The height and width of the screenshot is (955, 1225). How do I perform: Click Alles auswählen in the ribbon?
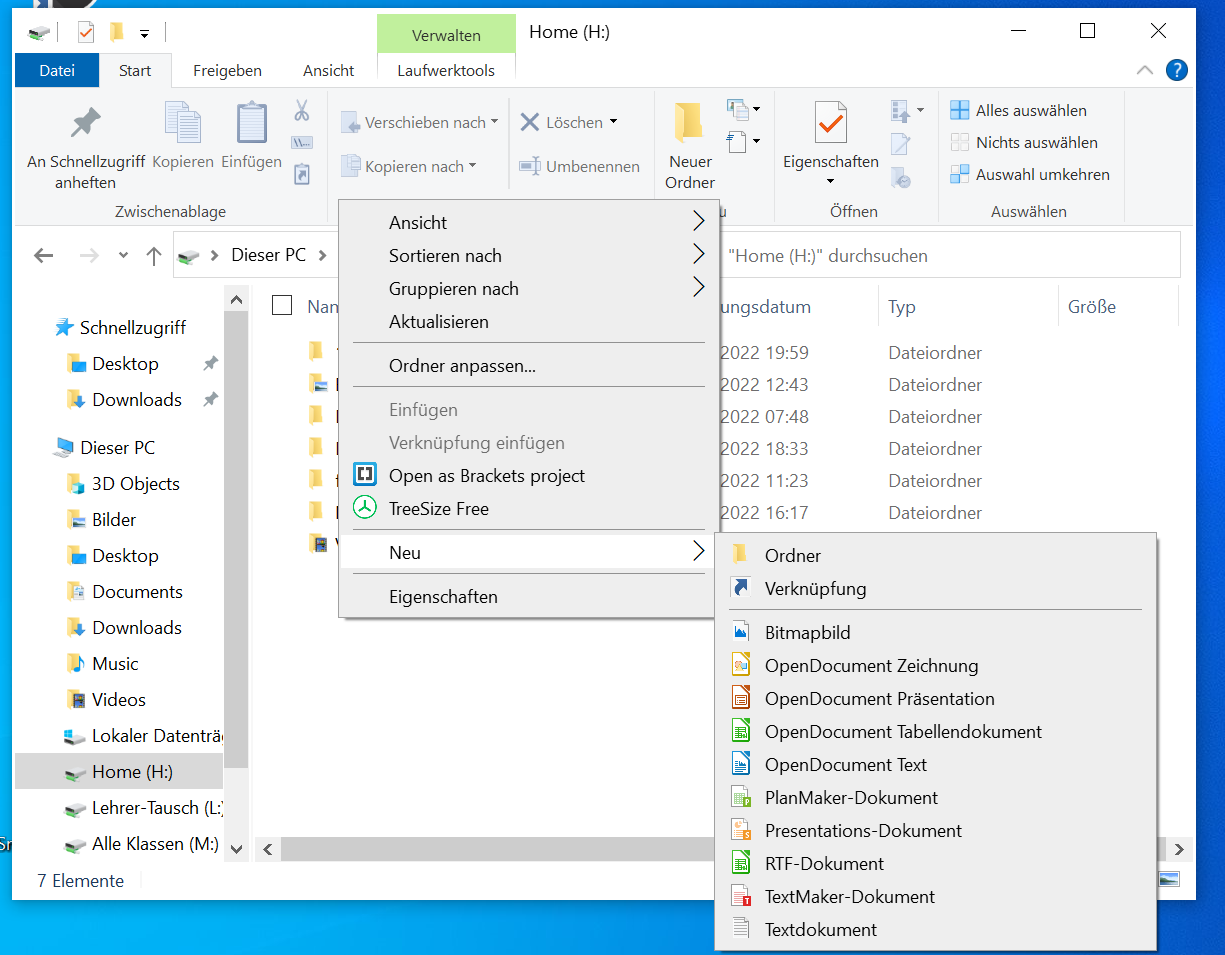[x=1030, y=110]
